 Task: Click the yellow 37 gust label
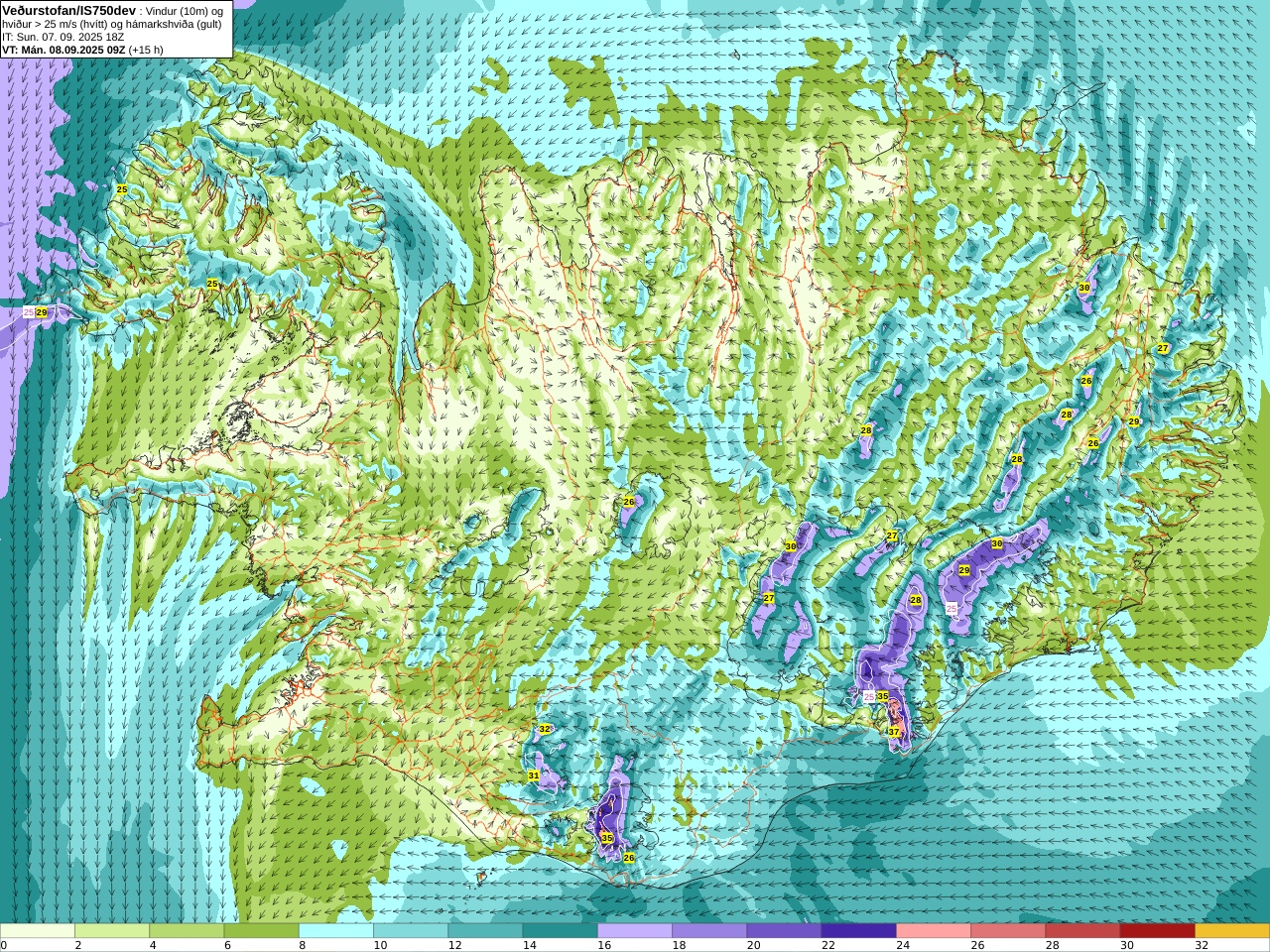pyautogui.click(x=894, y=732)
